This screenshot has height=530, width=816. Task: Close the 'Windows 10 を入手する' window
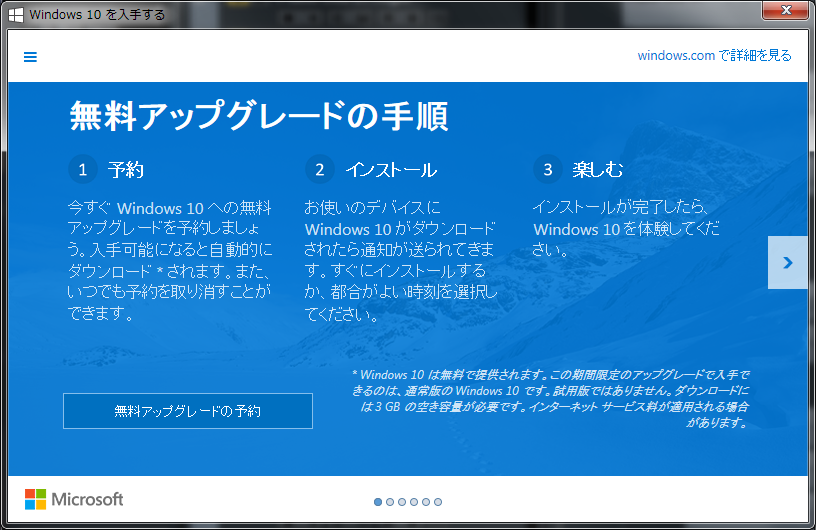785,10
